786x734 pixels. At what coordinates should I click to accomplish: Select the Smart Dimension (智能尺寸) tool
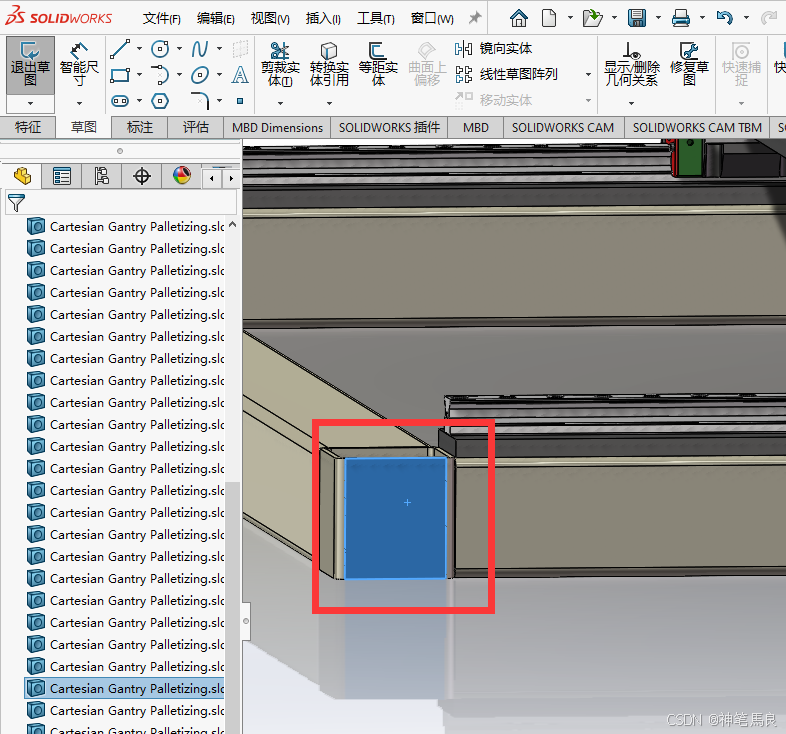coord(79,65)
